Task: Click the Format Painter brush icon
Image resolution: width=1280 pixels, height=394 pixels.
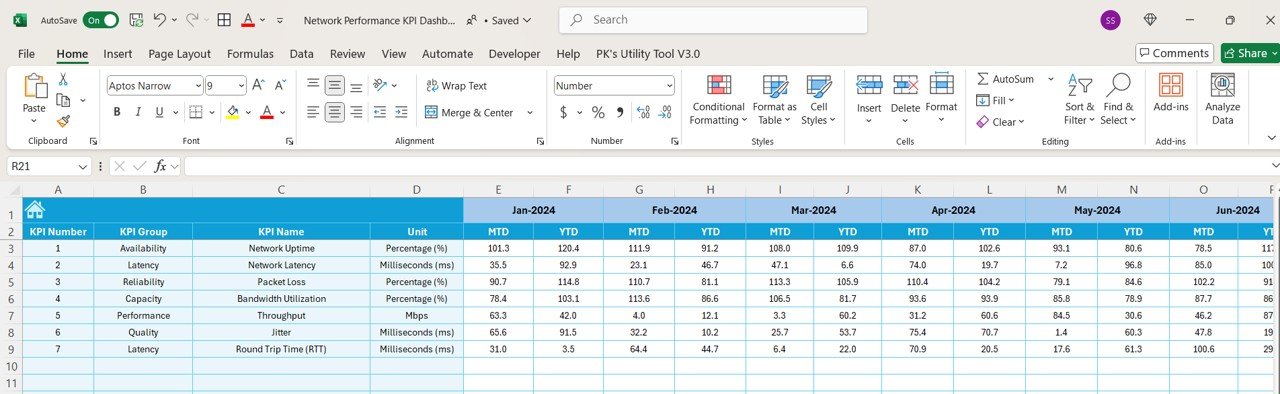Action: (63, 121)
